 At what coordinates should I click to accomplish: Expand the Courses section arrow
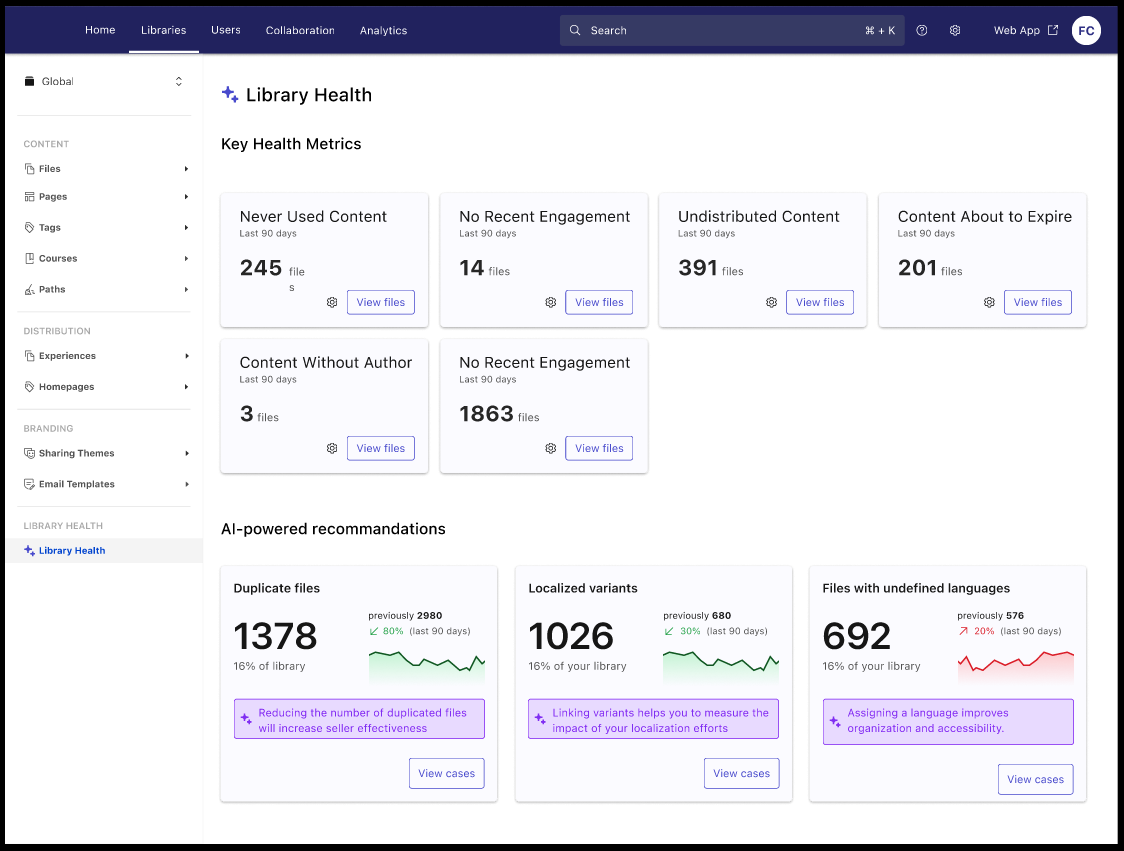pyautogui.click(x=186, y=258)
